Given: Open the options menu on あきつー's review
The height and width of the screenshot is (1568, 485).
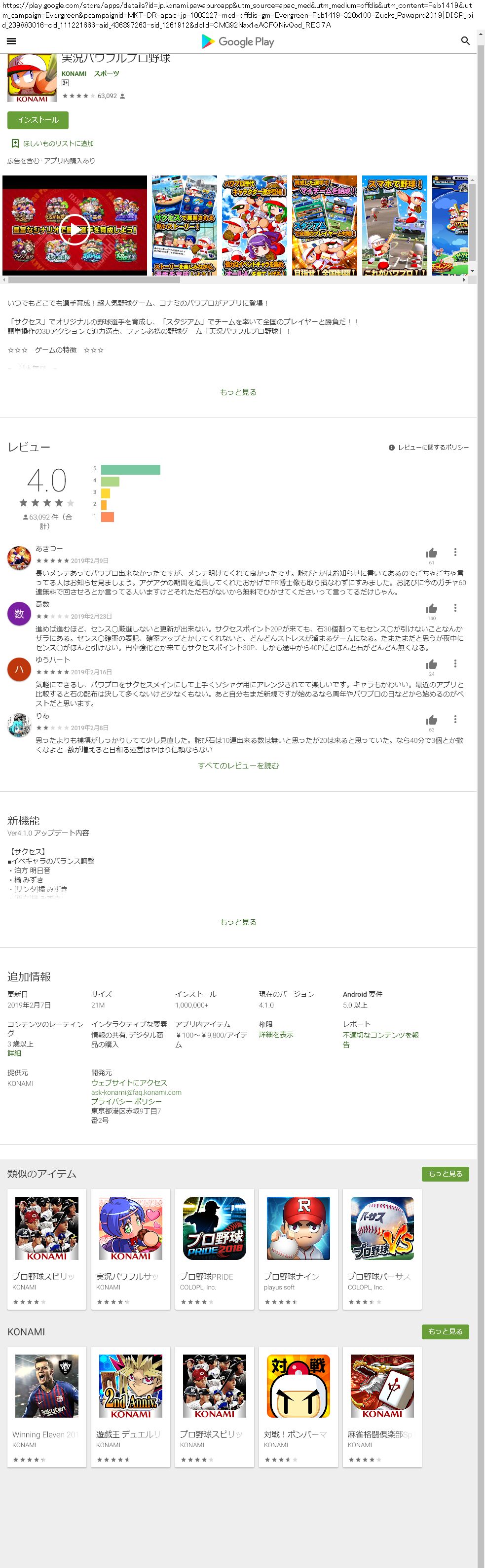Looking at the screenshot, I should [x=455, y=552].
